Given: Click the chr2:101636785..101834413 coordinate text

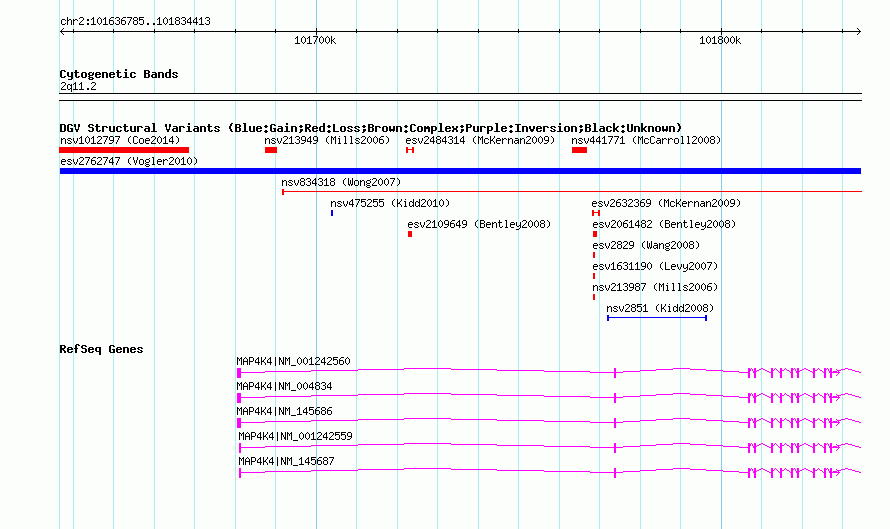Looking at the screenshot, I should [x=135, y=21].
